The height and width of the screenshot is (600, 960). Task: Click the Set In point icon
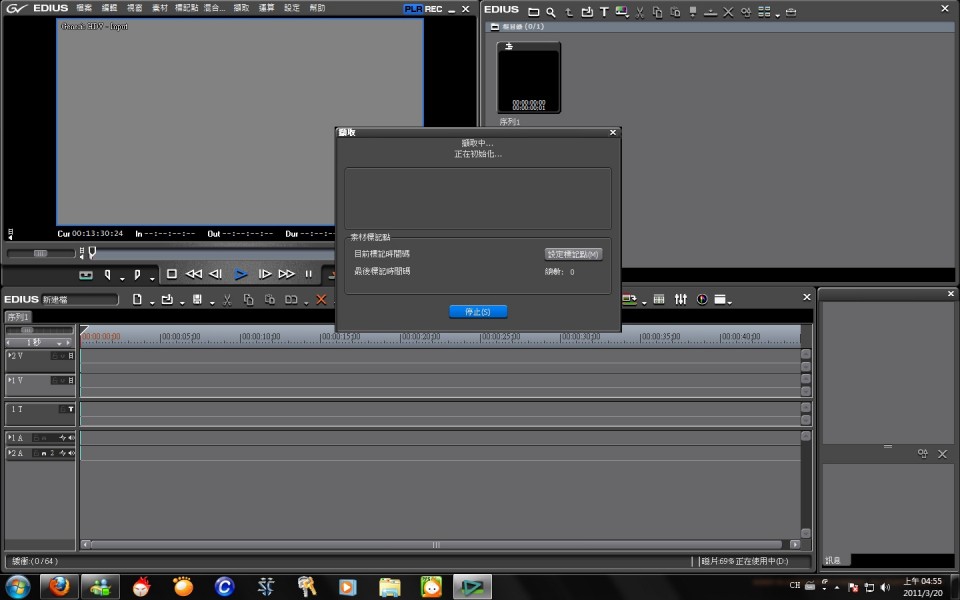click(108, 274)
